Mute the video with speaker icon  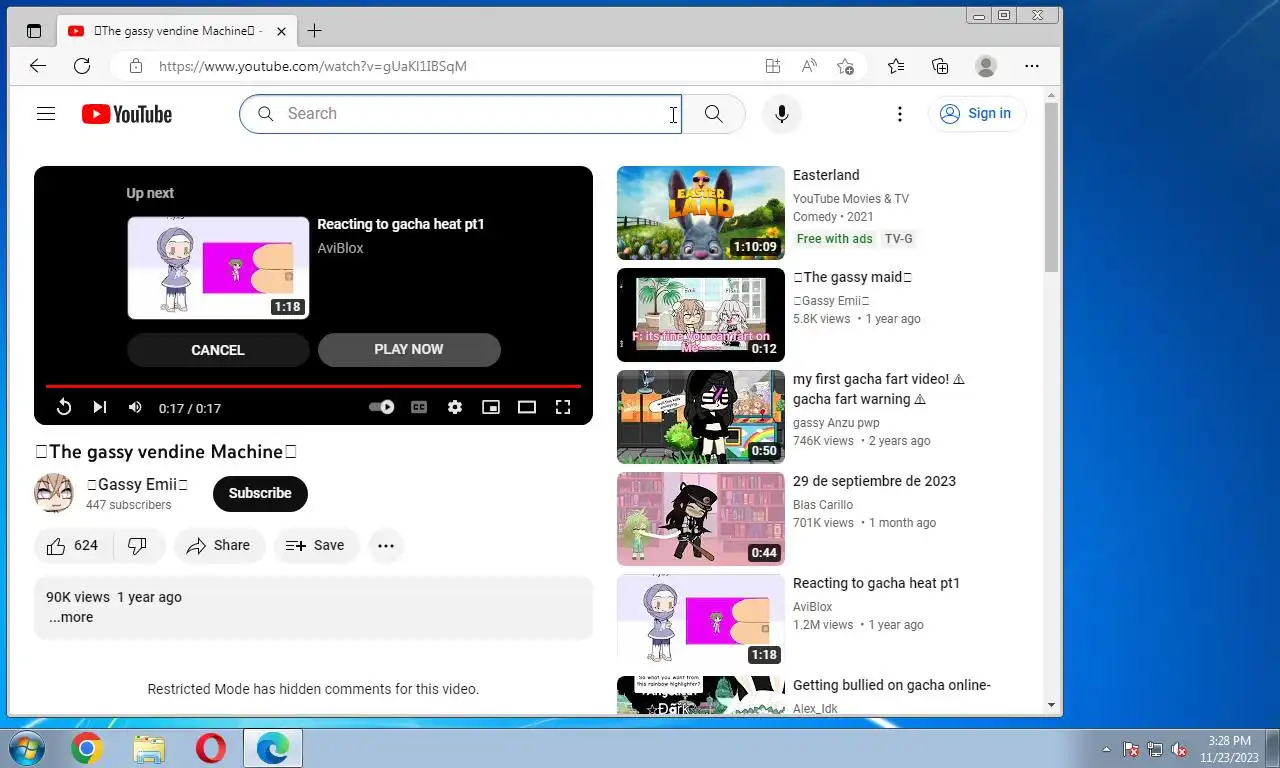click(x=135, y=407)
